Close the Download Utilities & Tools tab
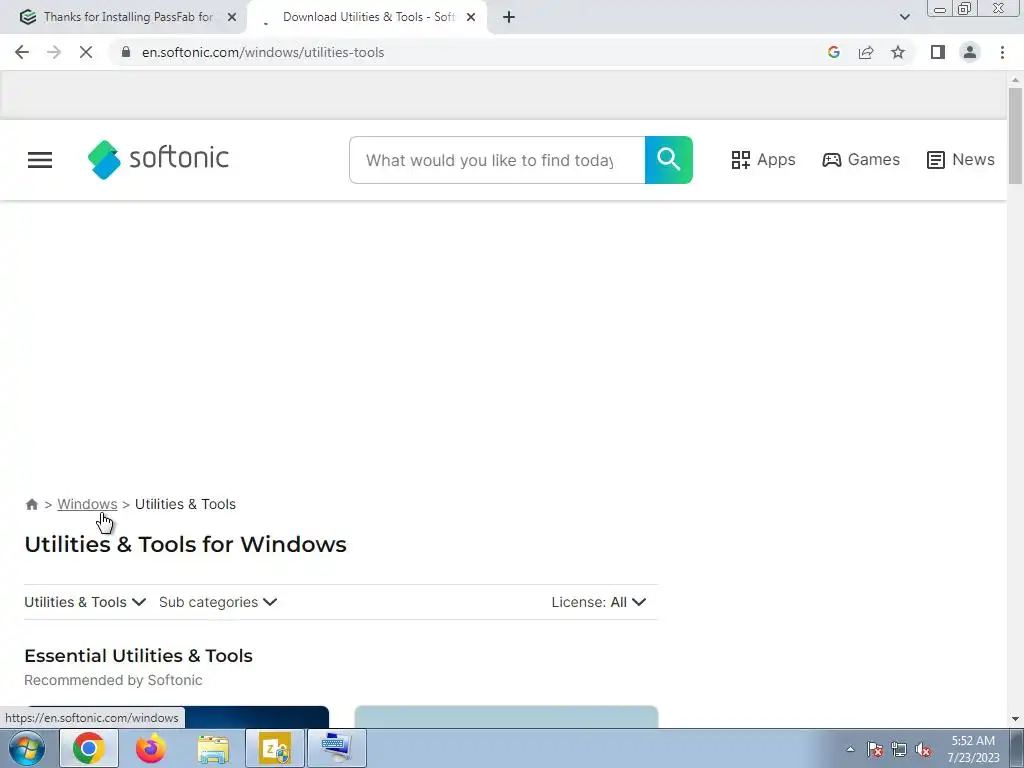This screenshot has width=1024, height=768. point(471,18)
